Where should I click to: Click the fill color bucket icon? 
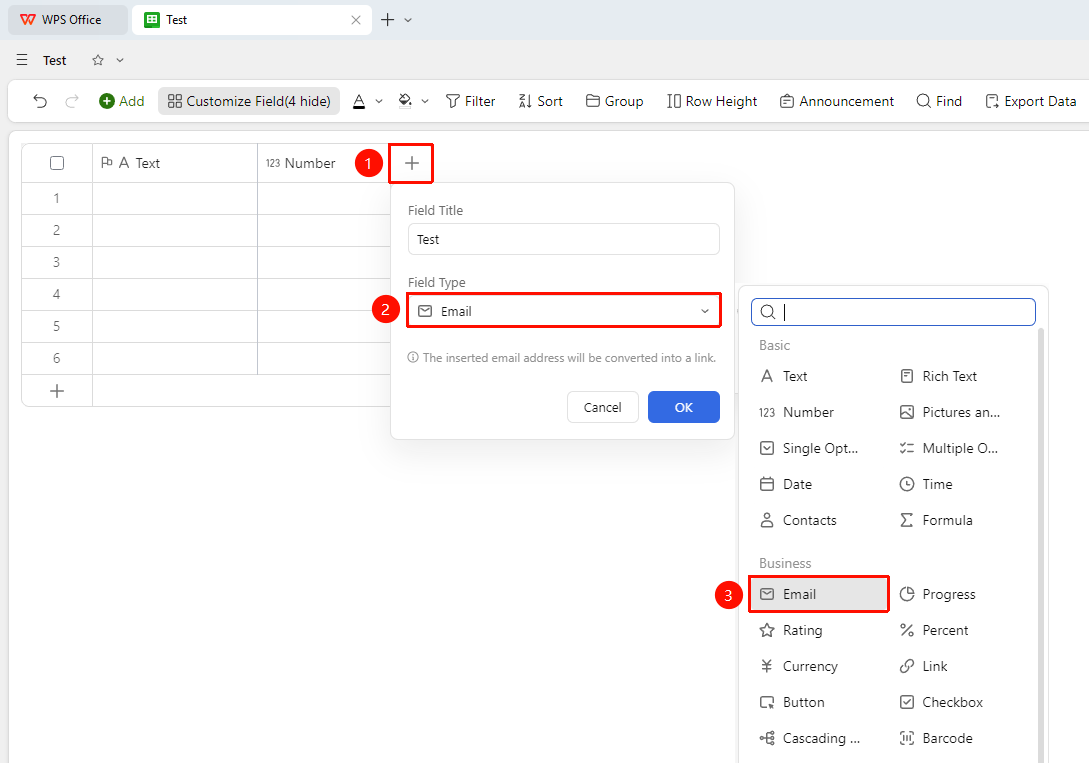point(405,101)
